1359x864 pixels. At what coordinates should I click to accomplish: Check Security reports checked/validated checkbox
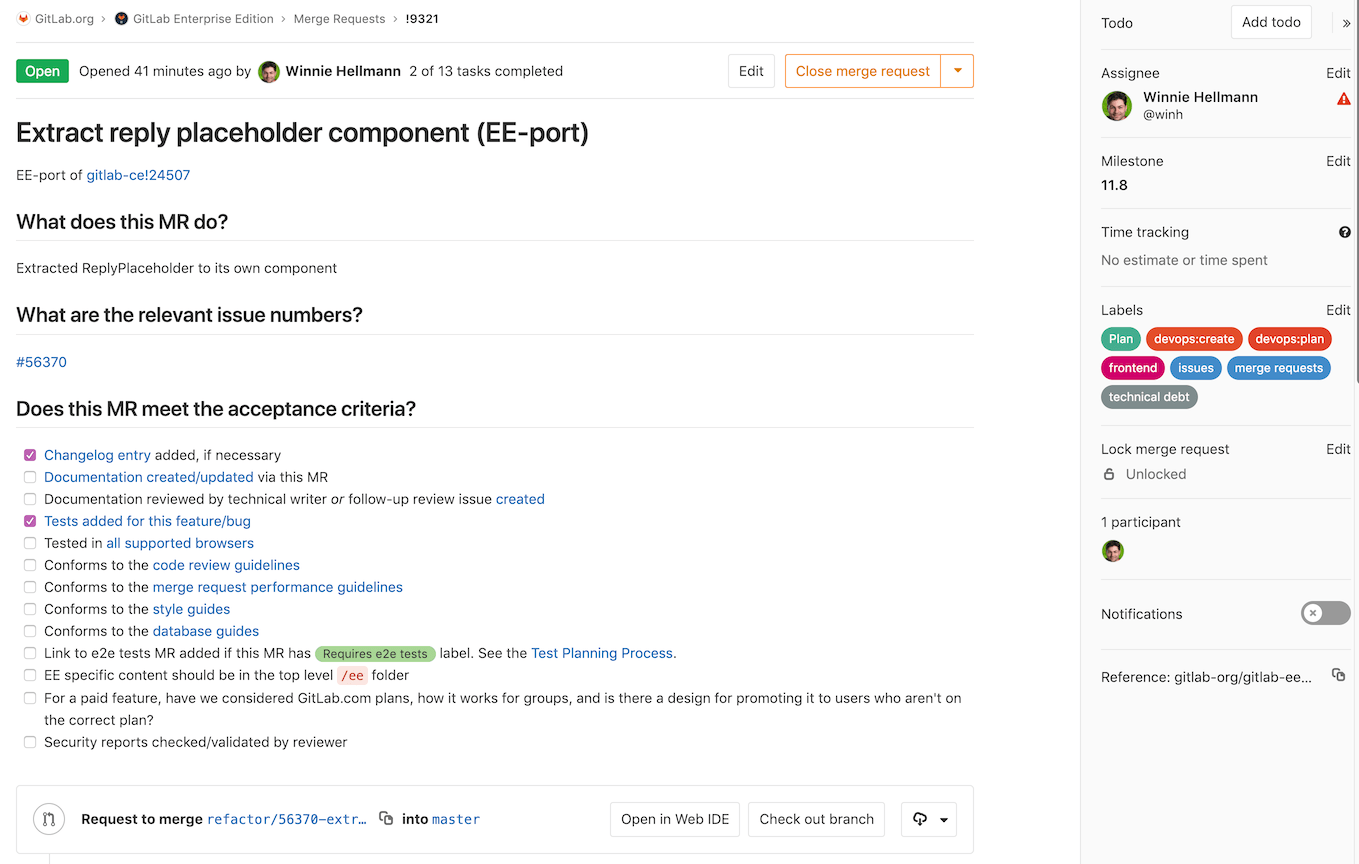30,742
